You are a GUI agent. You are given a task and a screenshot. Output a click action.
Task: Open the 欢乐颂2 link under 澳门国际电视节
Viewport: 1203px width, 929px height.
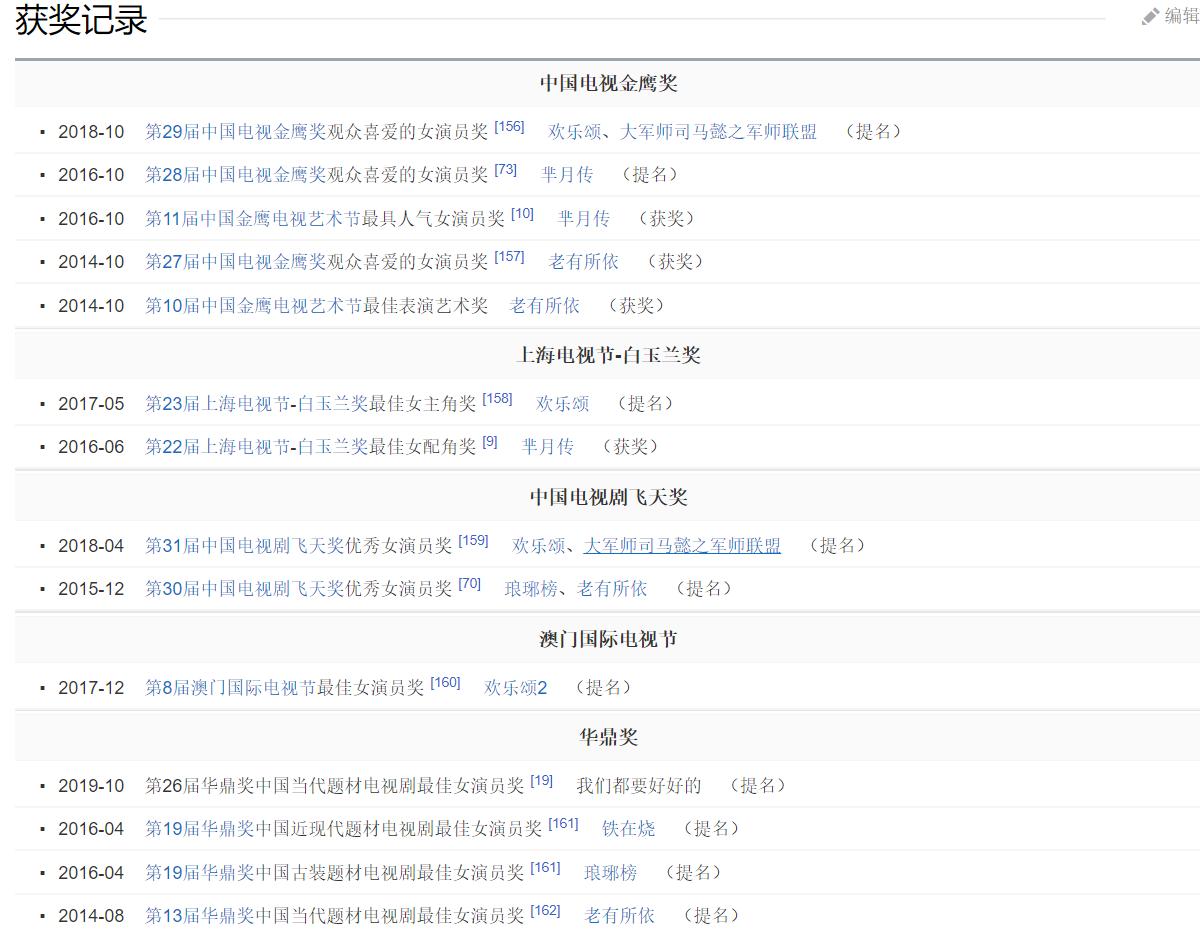click(517, 688)
